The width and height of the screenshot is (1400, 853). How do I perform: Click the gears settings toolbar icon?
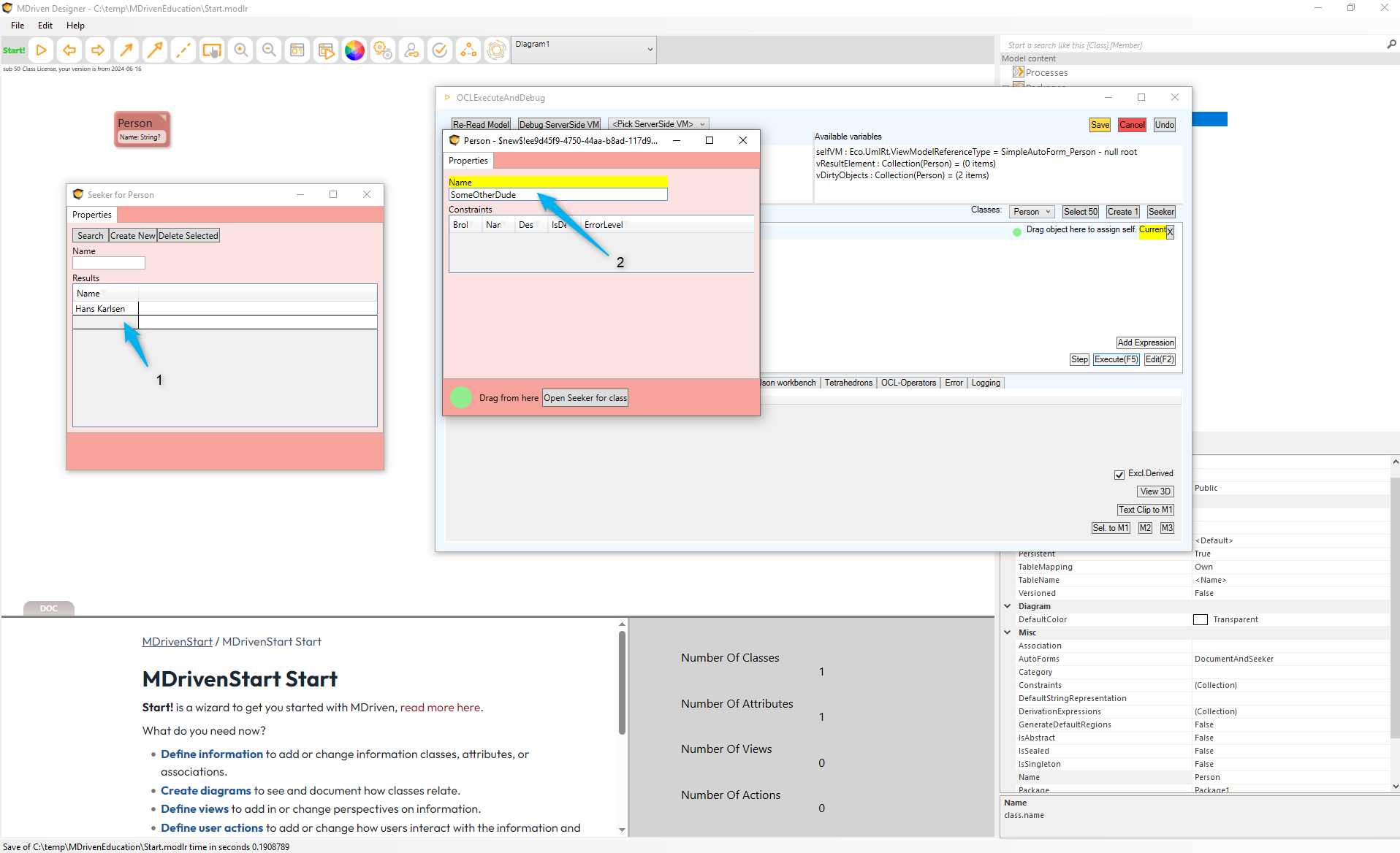pyautogui.click(x=383, y=50)
